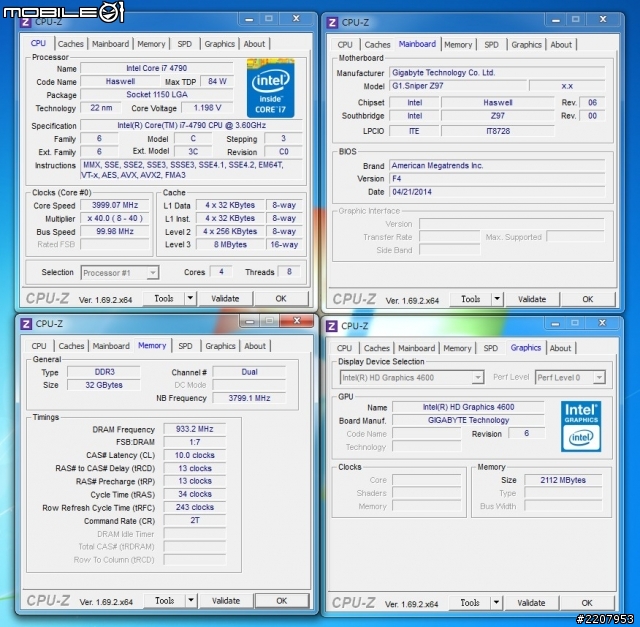Viewport: 640px width, 627px height.
Task: Click the tRFC value '243 clocks'
Action: click(195, 507)
